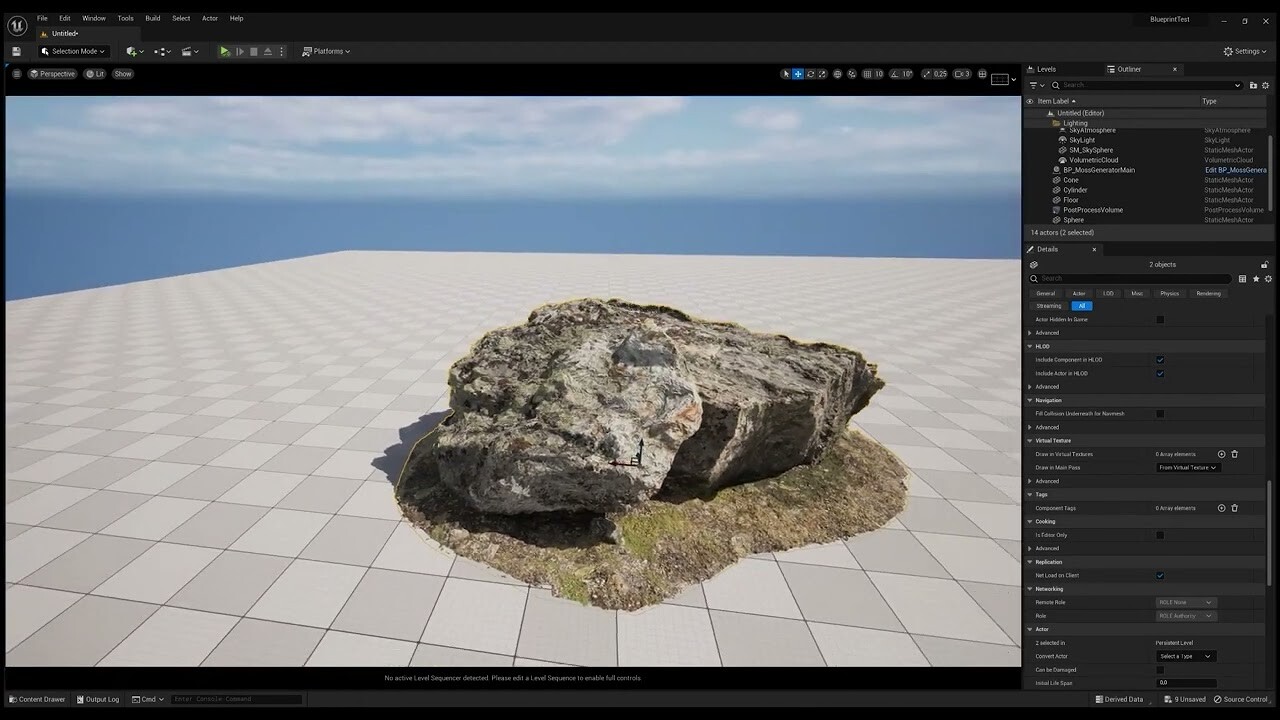
Task: Enable Fill Collision Underneath for Navmesh
Action: point(1160,414)
